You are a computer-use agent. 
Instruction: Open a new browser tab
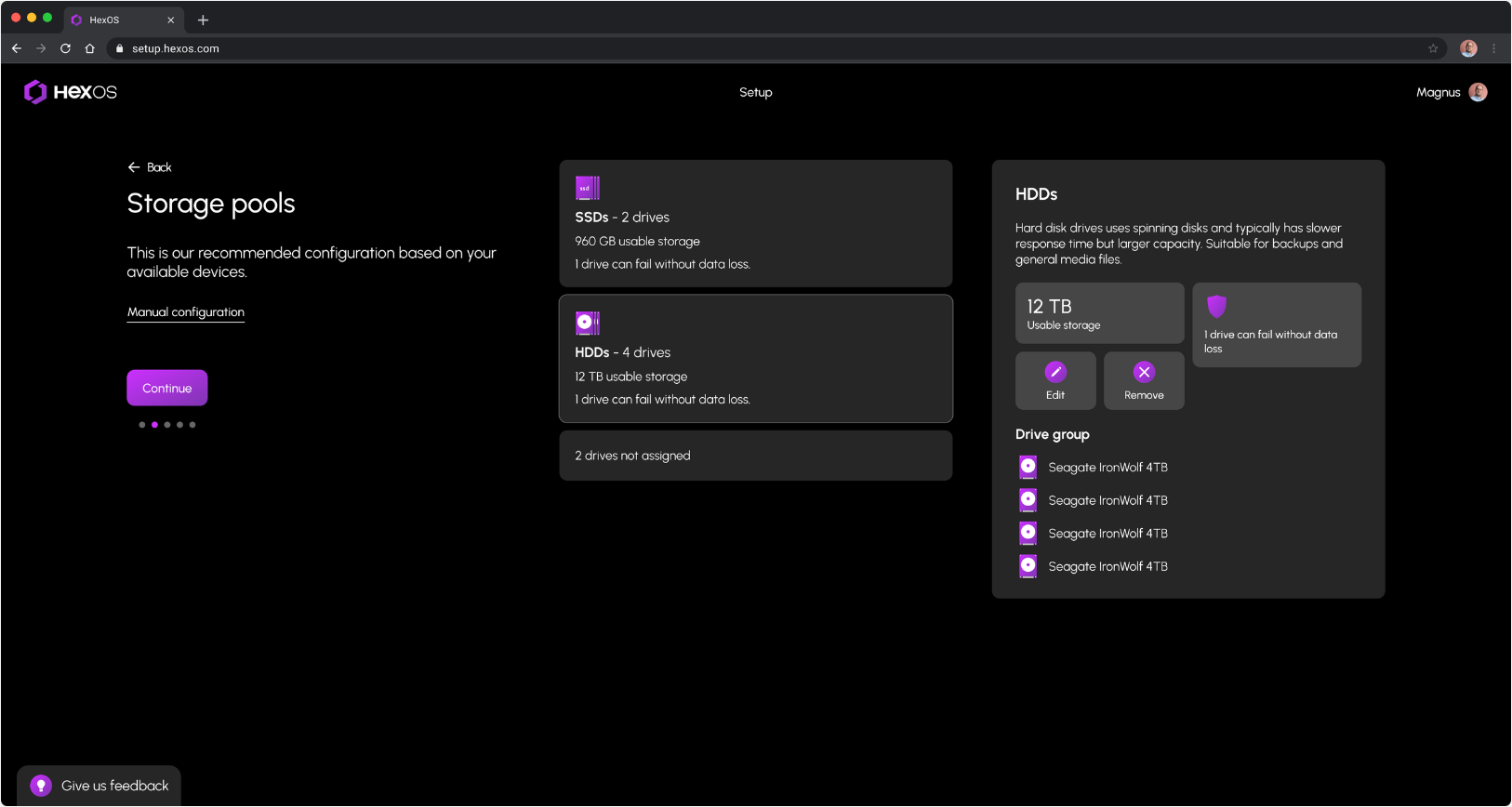203,20
